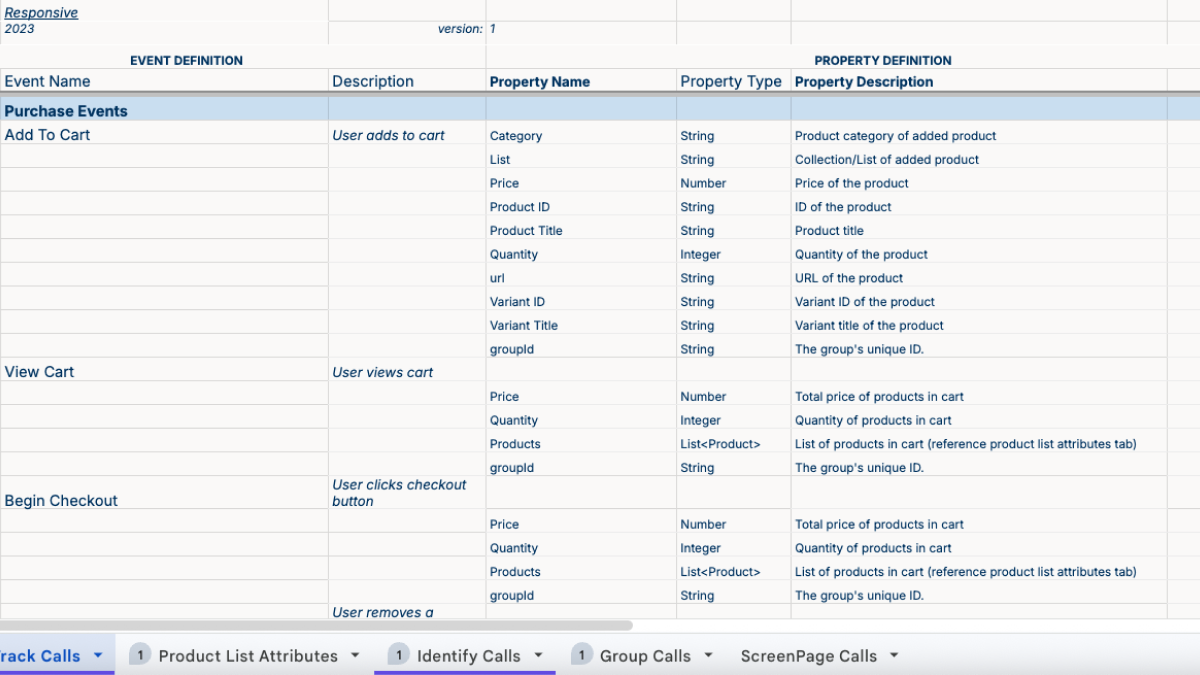1200x675 pixels.
Task: Click the comment badge on Product List Attributes tab
Action: coord(140,654)
